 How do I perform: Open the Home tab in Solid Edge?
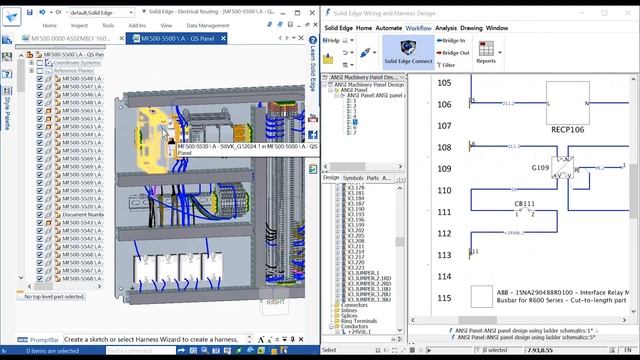pyautogui.click(x=49, y=25)
